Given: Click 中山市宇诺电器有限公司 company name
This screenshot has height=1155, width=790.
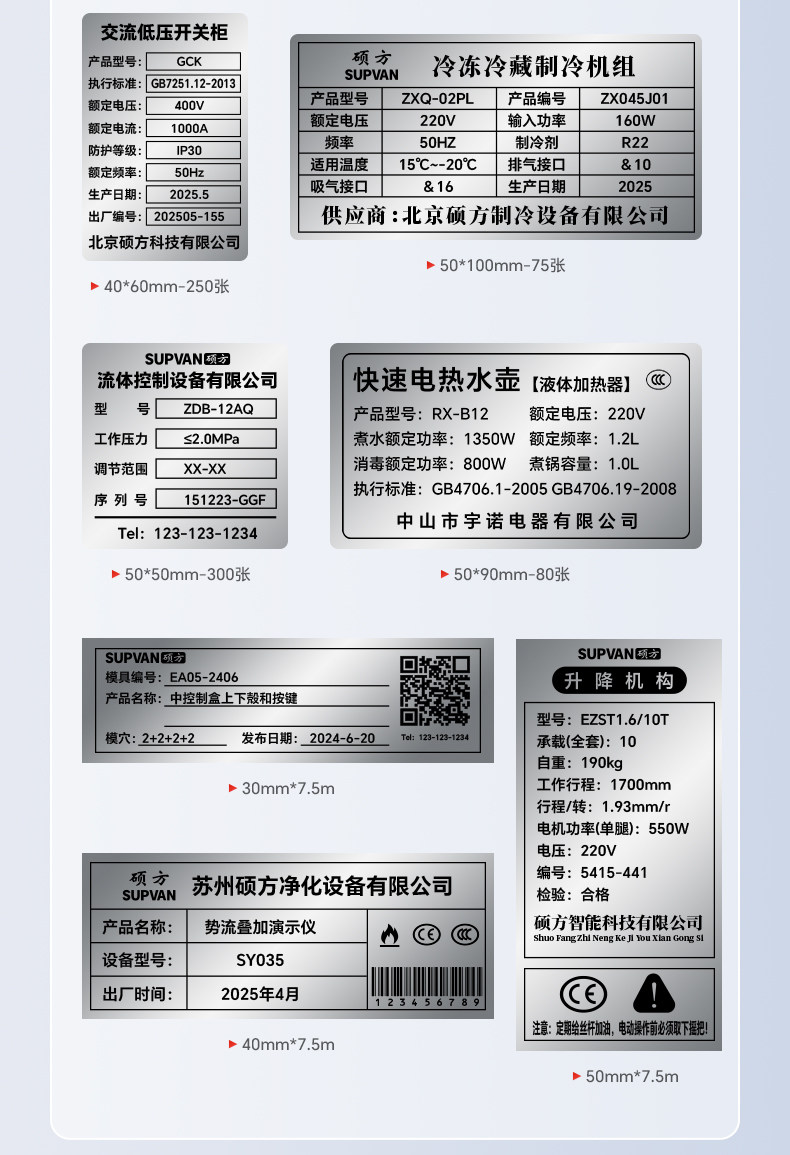Looking at the screenshot, I should 517,521.
